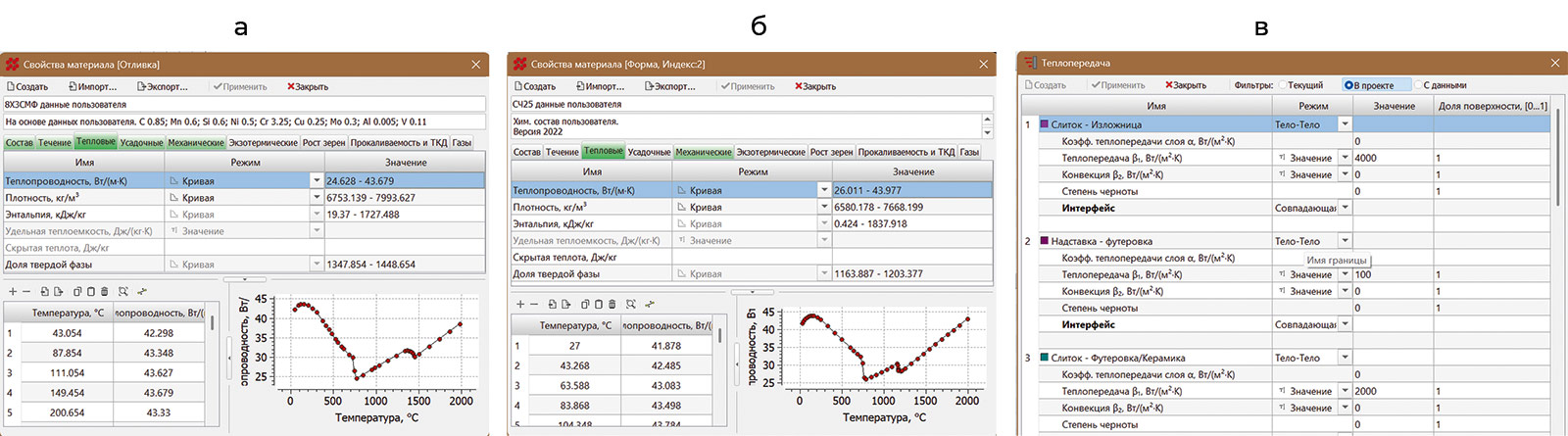The width and height of the screenshot is (1568, 436).
Task: Select Энтальпия row in Отливка properties
Action: point(243,215)
